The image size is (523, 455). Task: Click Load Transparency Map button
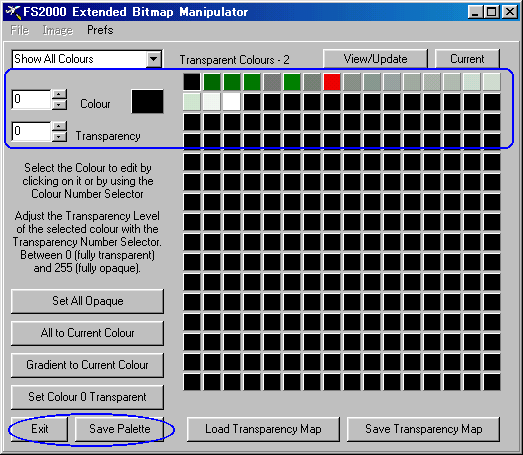tap(263, 429)
